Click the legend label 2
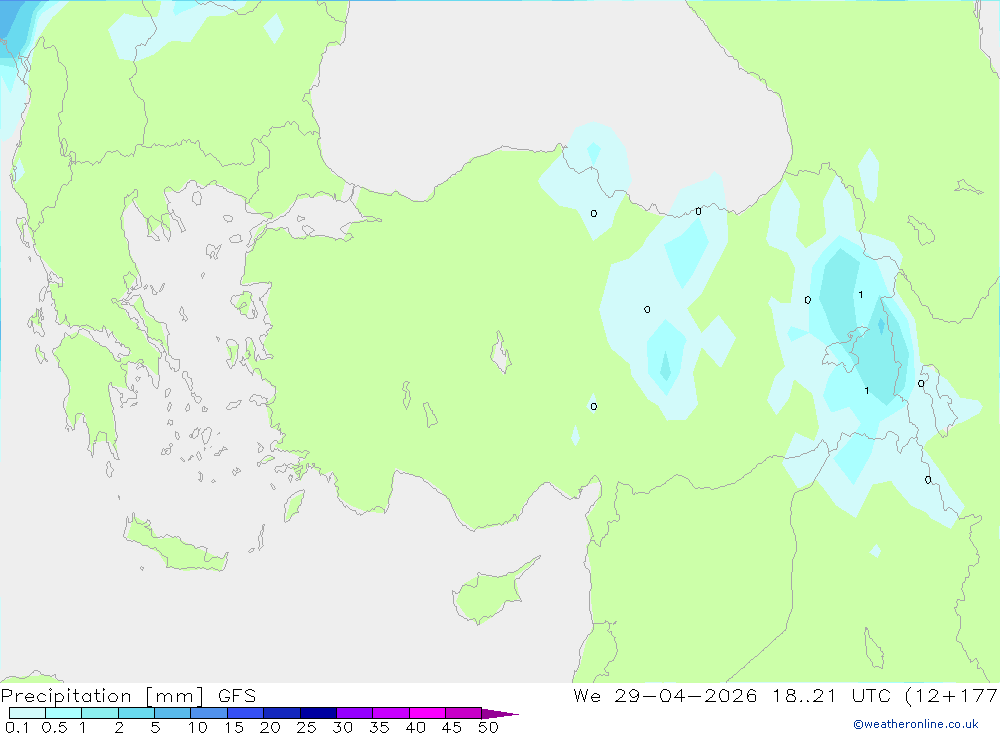This screenshot has width=1000, height=733. (x=119, y=727)
